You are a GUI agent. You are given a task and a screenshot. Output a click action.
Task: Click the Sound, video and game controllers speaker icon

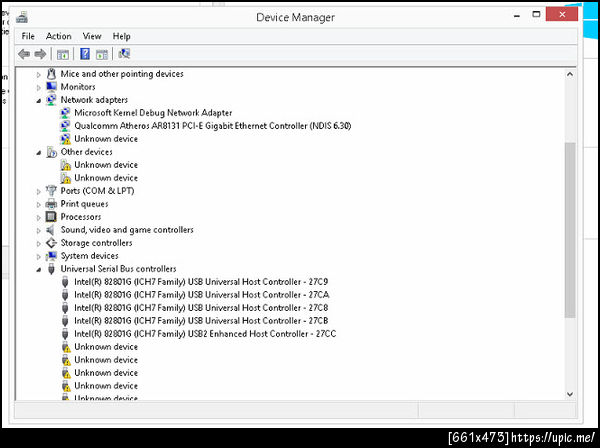pyautogui.click(x=51, y=230)
